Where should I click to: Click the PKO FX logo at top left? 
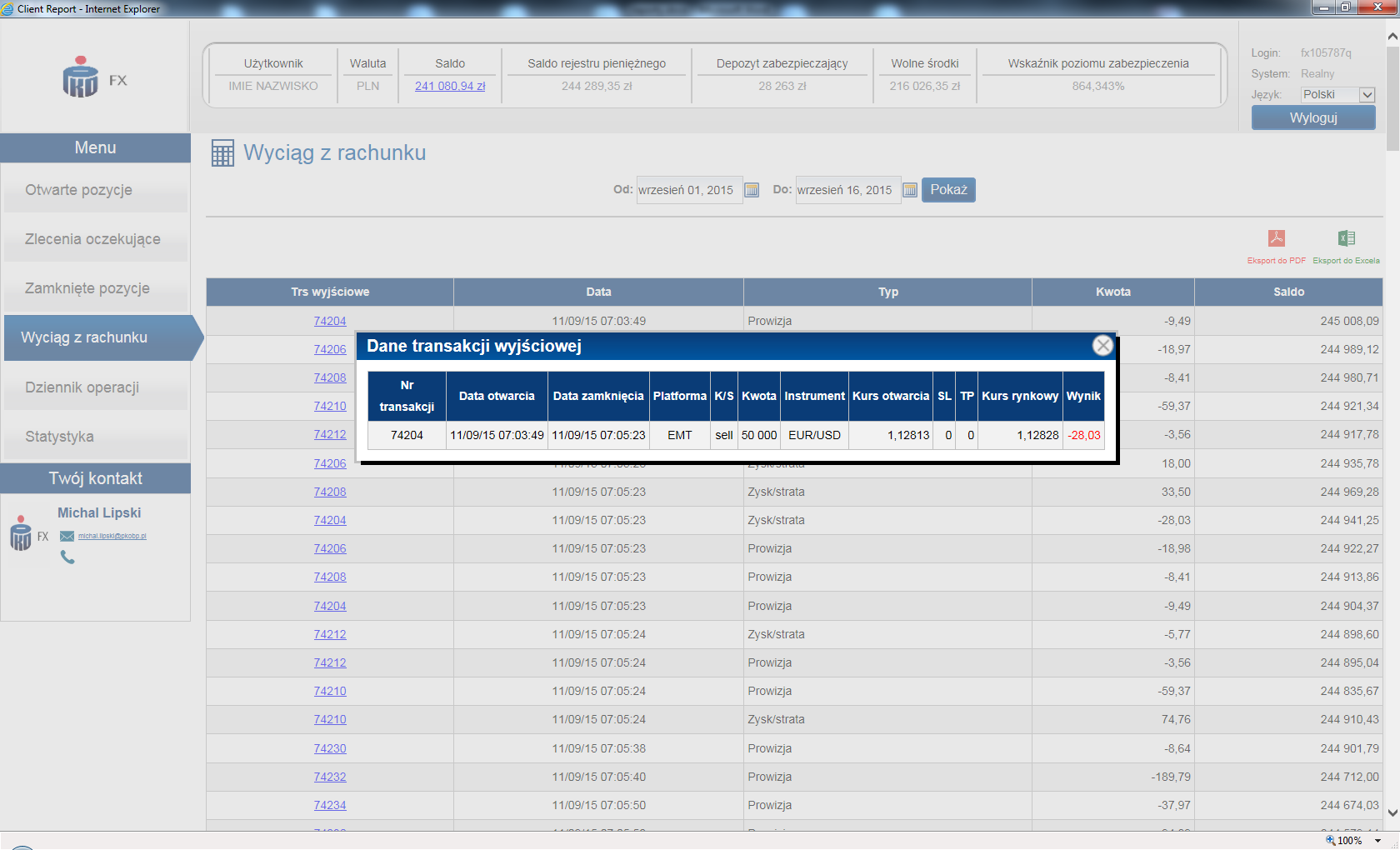94,77
